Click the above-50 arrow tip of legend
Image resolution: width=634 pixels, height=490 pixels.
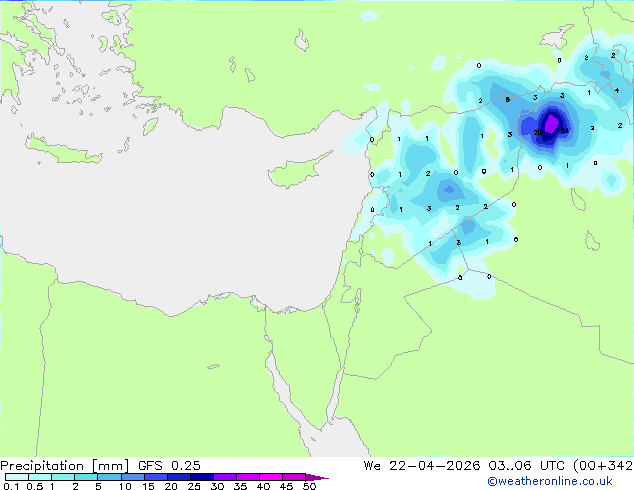317,477
